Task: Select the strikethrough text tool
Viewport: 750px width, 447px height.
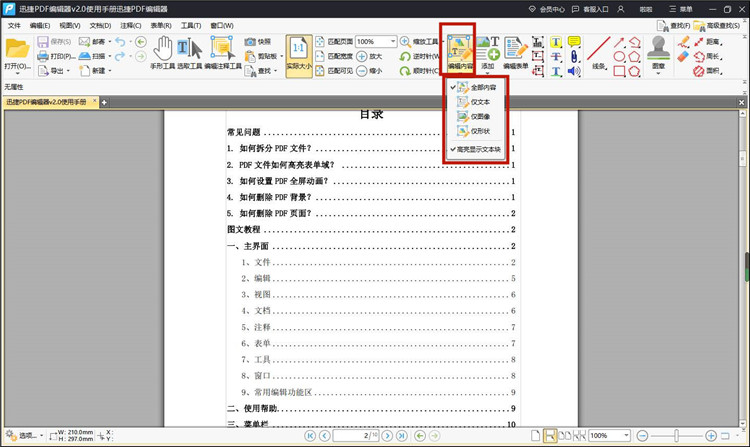Action: (556, 57)
